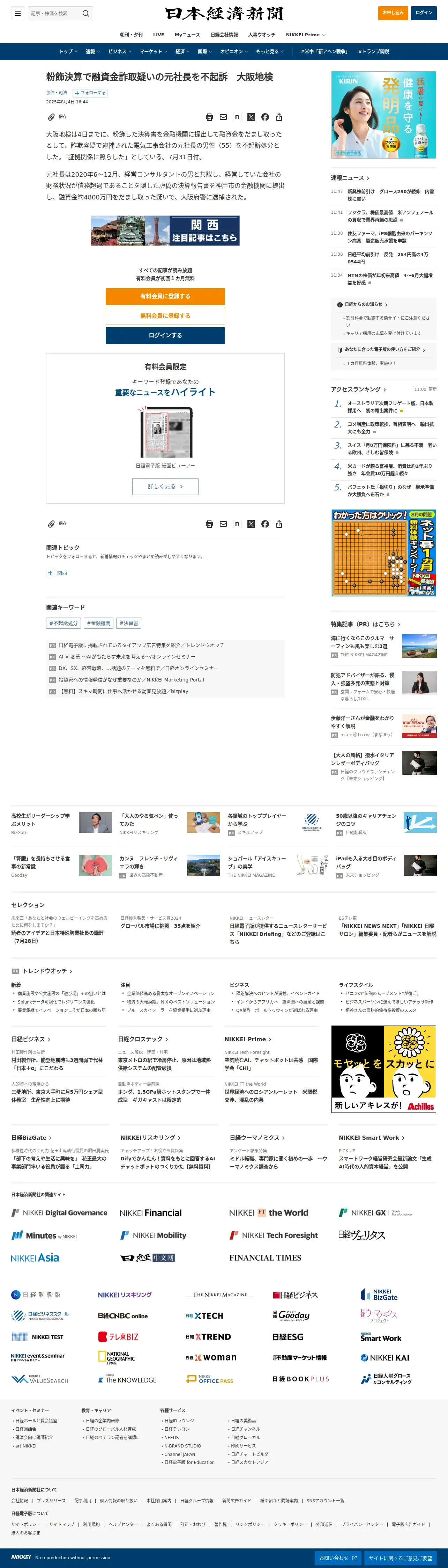Share on Facebook icon below the article date
This screenshot has height=1568, width=448.
pos(265,117)
